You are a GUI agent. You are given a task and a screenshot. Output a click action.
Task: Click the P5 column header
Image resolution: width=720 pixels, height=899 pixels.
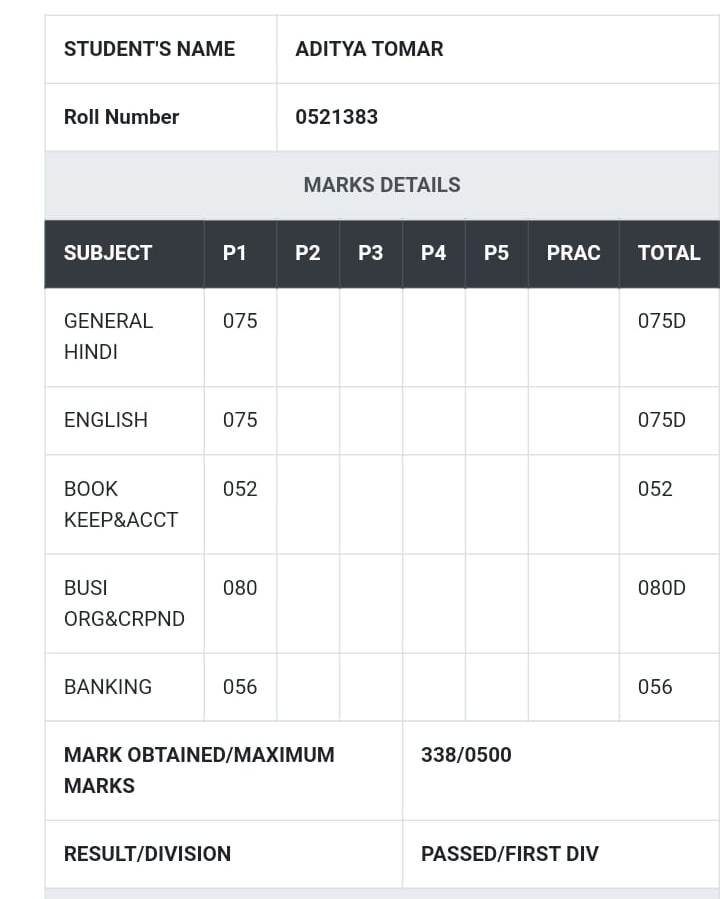click(496, 253)
